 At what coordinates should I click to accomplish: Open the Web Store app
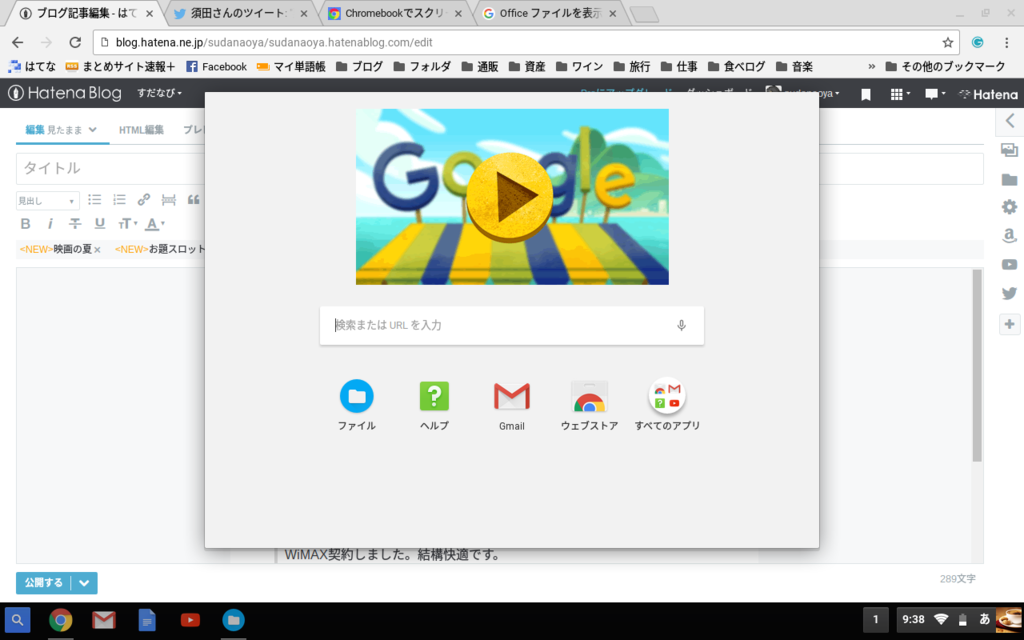pos(589,405)
